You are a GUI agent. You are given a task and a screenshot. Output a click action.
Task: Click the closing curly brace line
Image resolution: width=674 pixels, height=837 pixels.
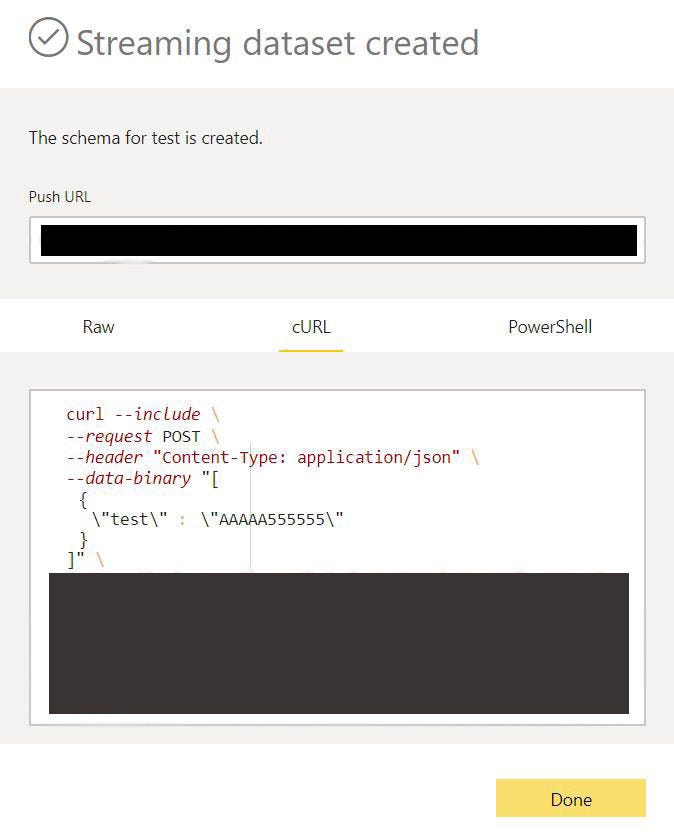[84, 540]
